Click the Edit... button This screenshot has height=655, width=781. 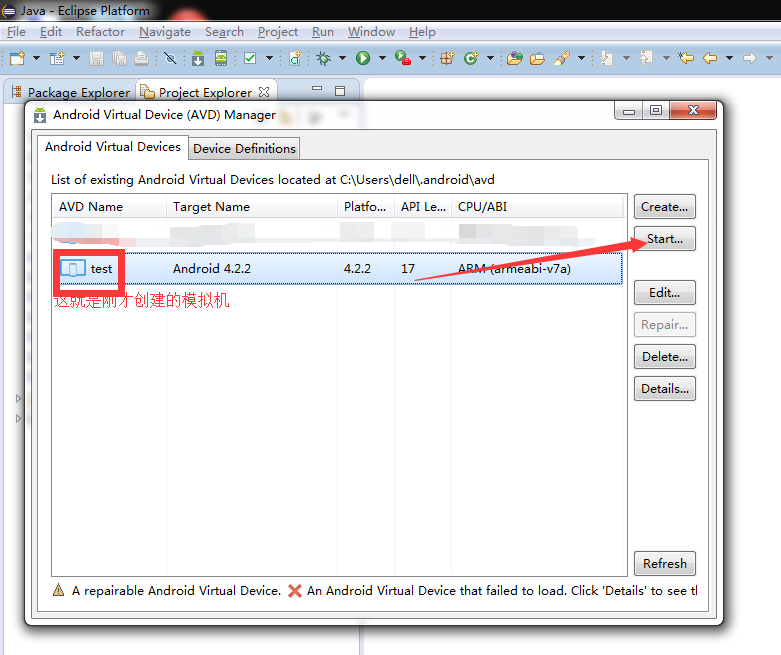tap(664, 292)
